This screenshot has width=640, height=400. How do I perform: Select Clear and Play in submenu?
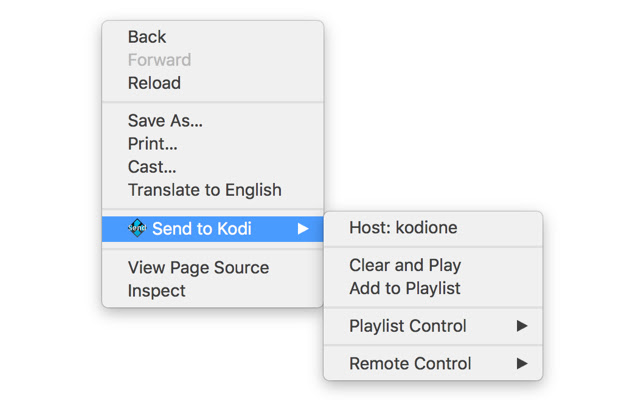[x=405, y=266]
